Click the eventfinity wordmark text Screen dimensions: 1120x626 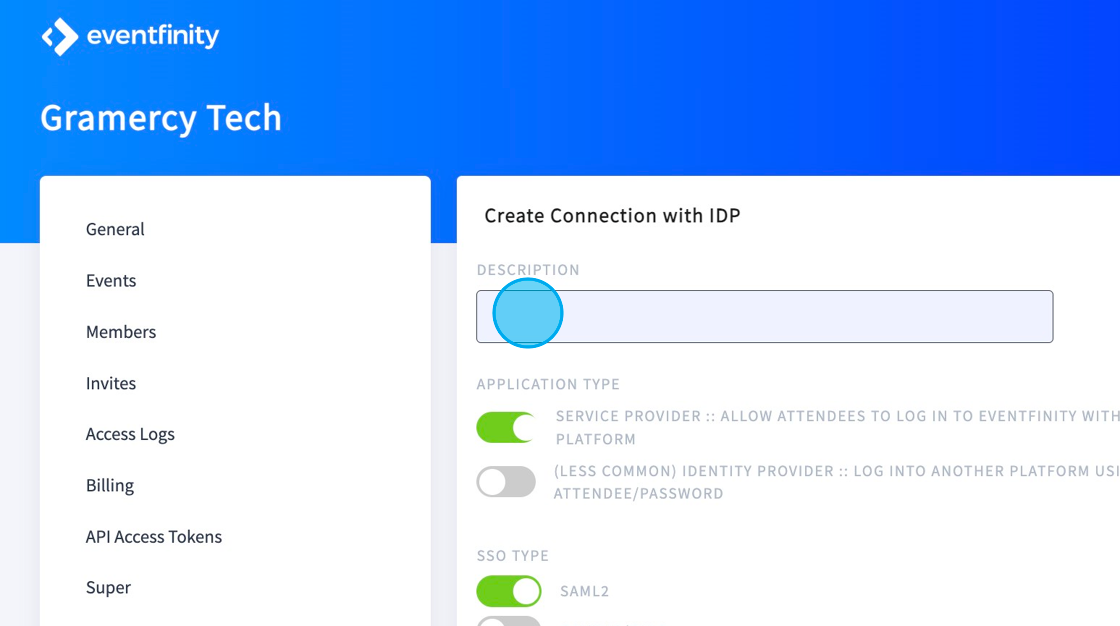[x=153, y=36]
